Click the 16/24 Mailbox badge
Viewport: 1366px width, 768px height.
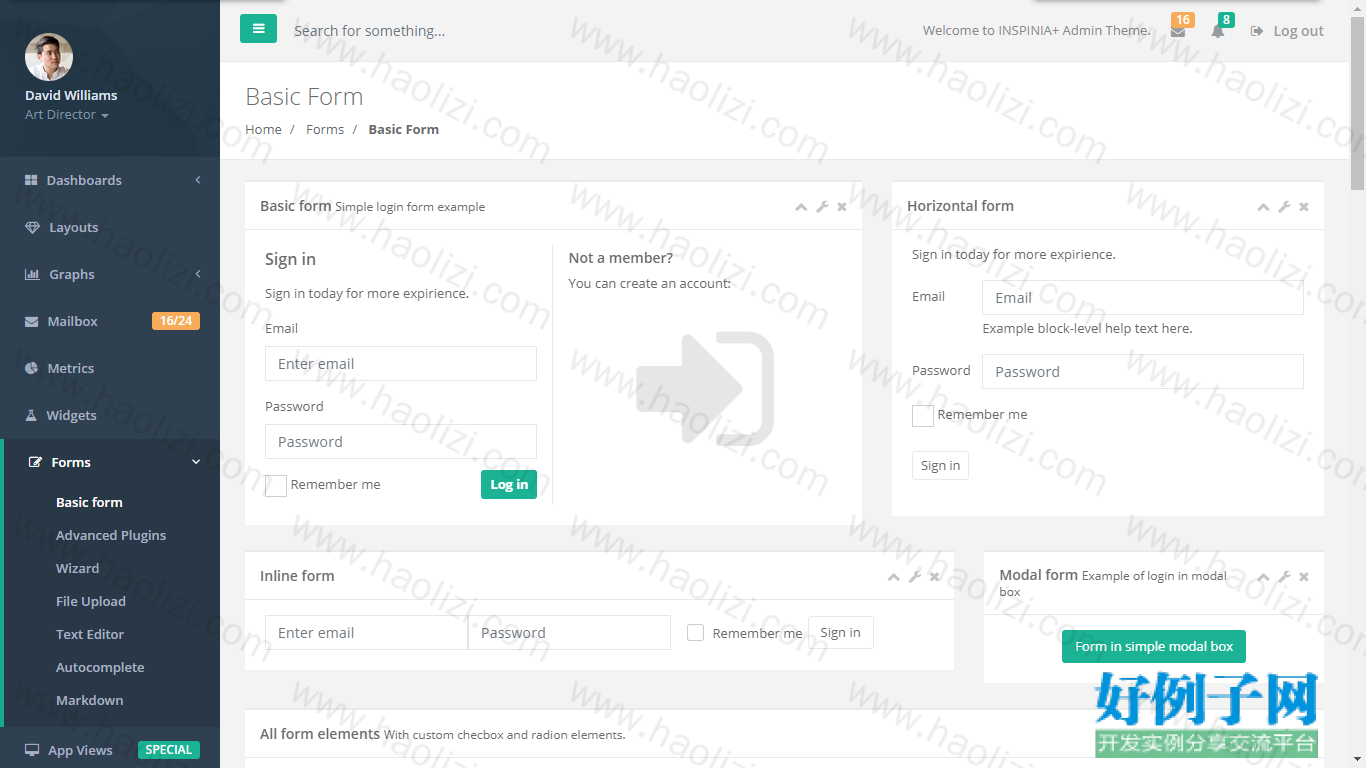[x=176, y=321]
